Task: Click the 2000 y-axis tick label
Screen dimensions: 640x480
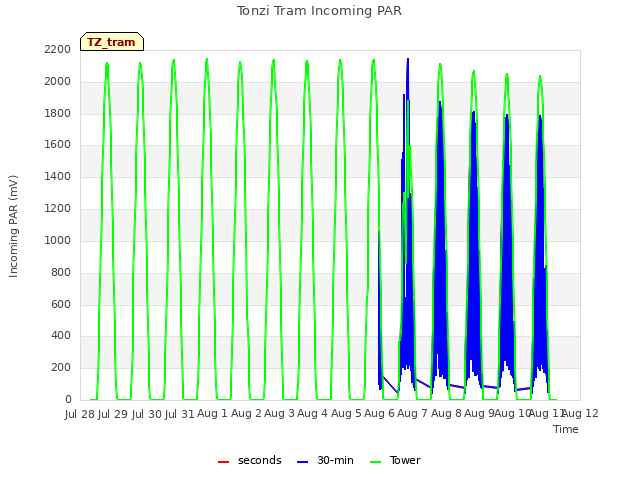Action: coord(58,81)
